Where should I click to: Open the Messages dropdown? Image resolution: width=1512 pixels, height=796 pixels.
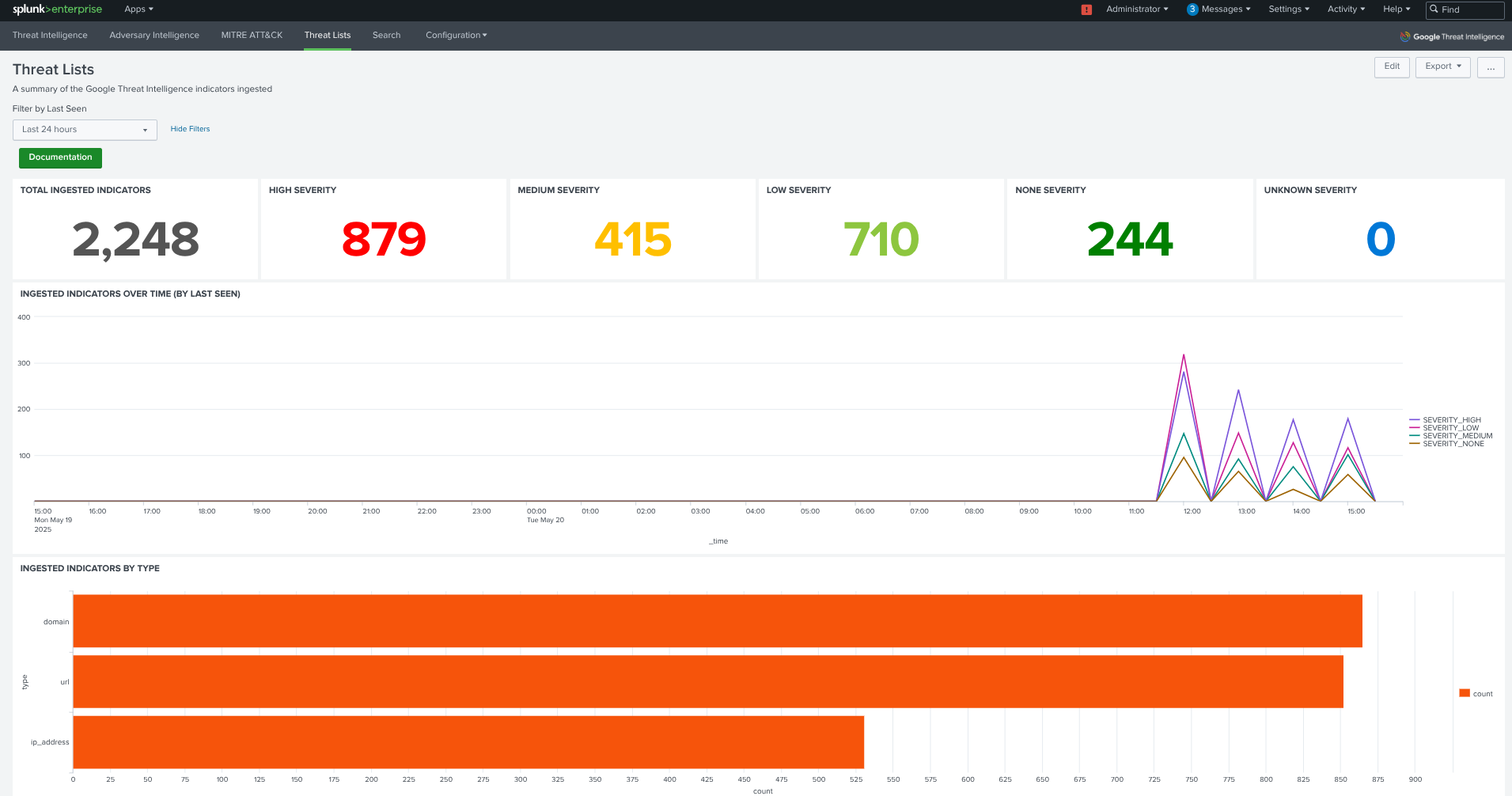coord(1226,9)
